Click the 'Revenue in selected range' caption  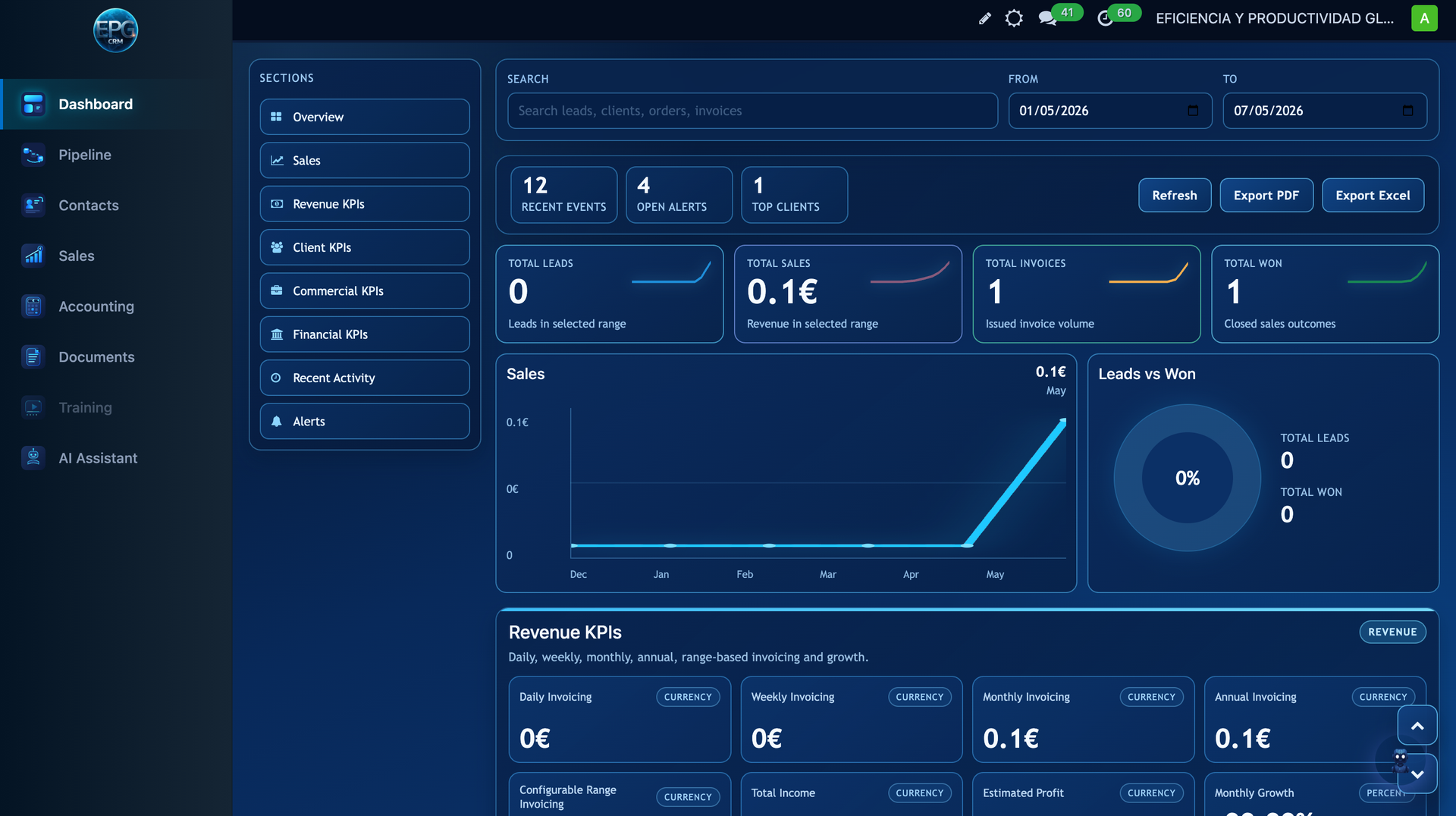(x=812, y=324)
